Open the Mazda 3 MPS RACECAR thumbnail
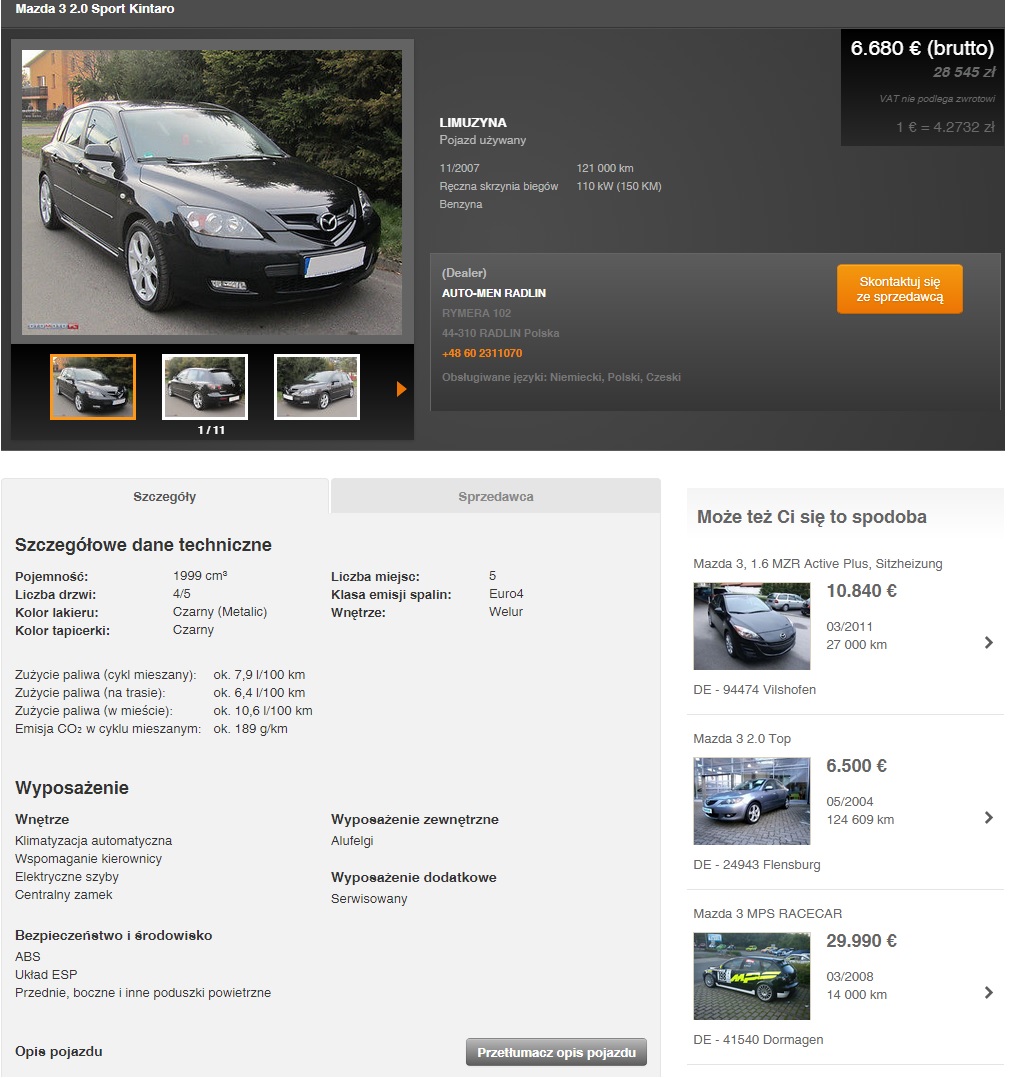The height and width of the screenshot is (1078, 1009). point(751,976)
